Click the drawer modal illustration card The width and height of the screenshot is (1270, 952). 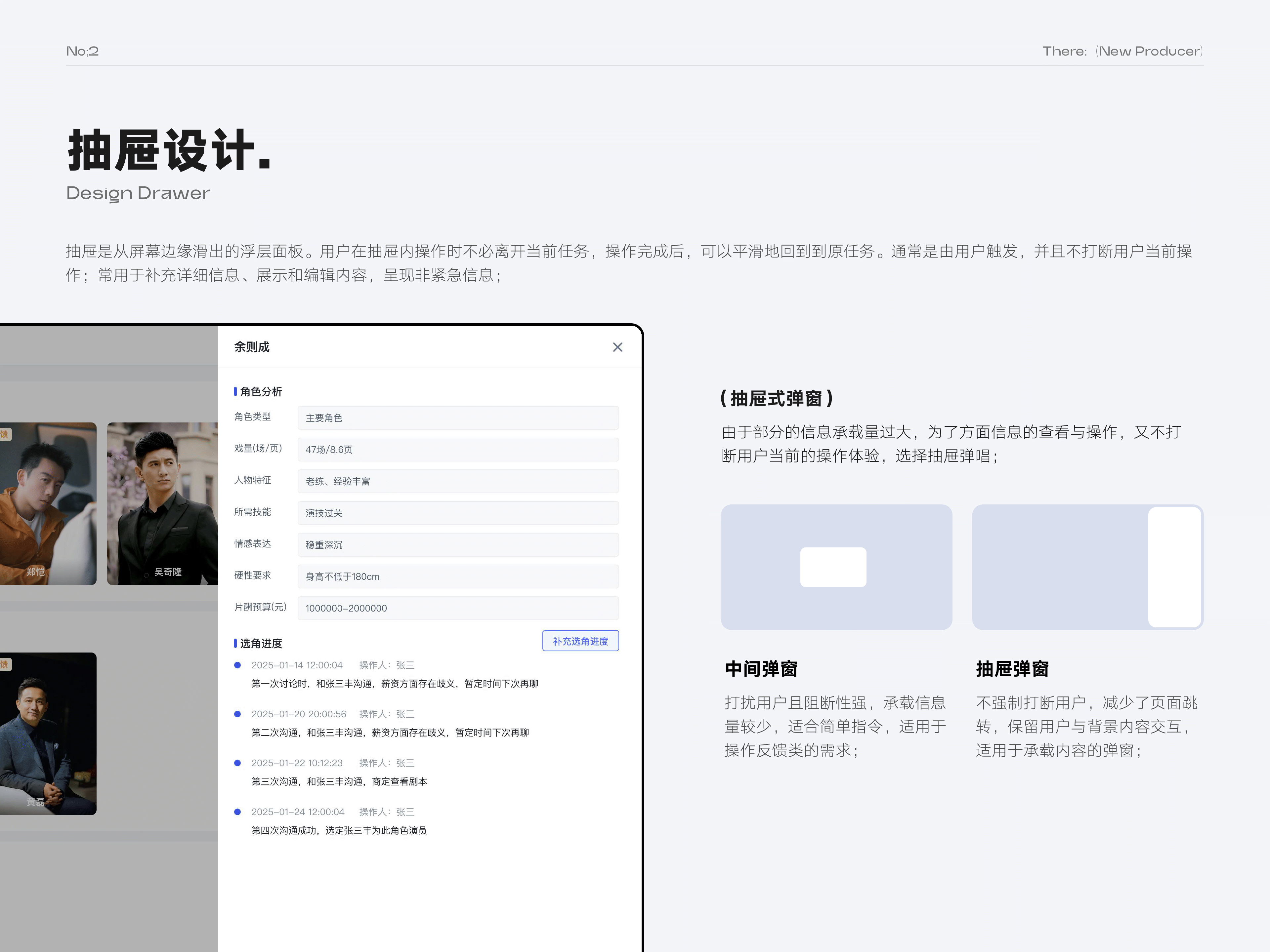(x=1087, y=567)
